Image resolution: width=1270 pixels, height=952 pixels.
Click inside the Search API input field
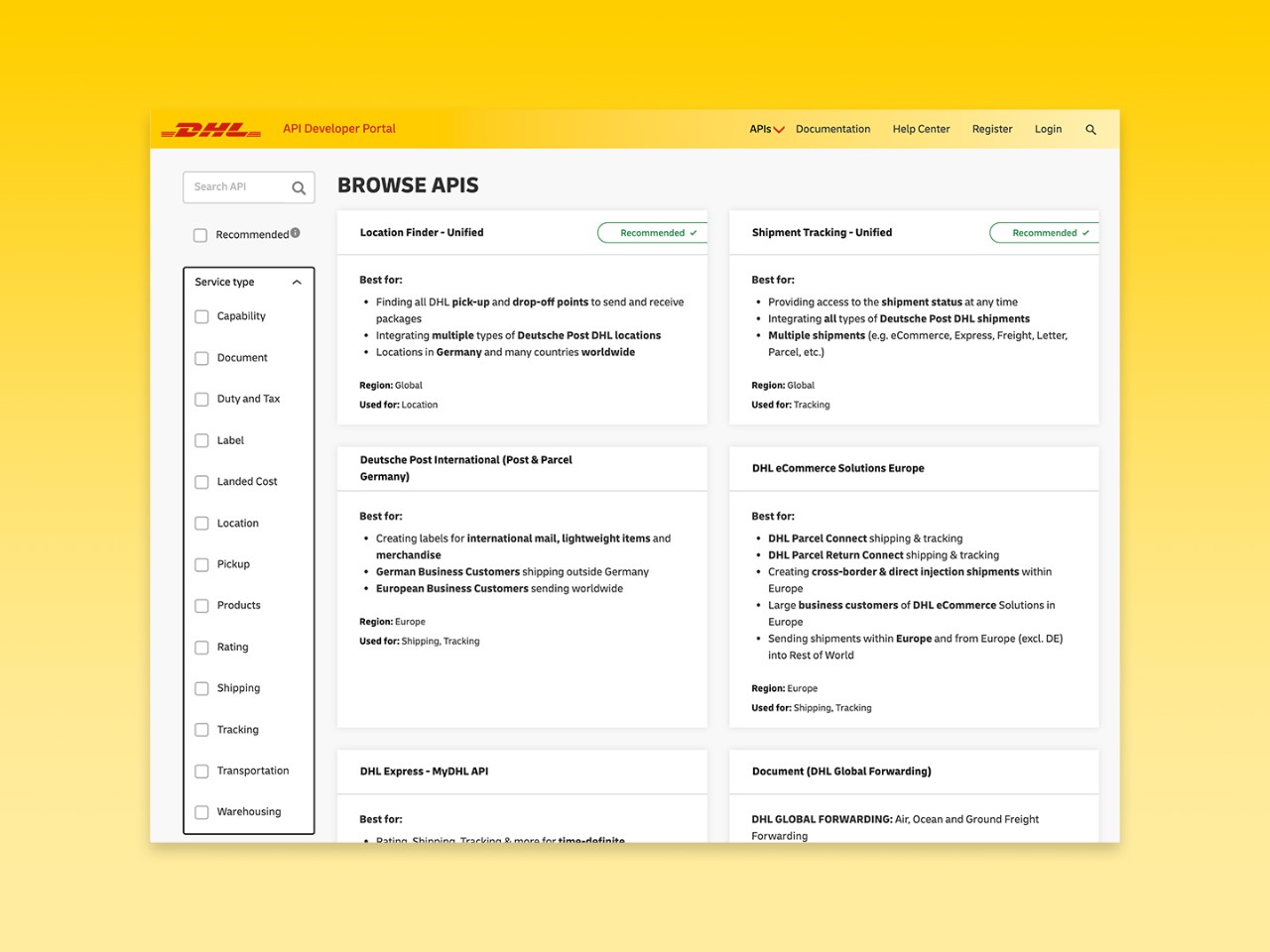point(238,187)
